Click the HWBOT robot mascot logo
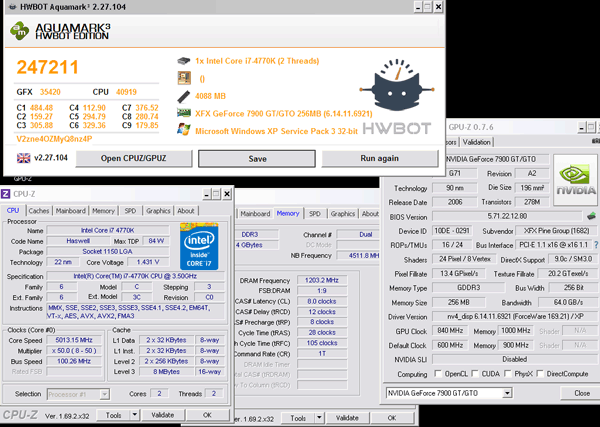The image size is (600, 427). (x=396, y=85)
